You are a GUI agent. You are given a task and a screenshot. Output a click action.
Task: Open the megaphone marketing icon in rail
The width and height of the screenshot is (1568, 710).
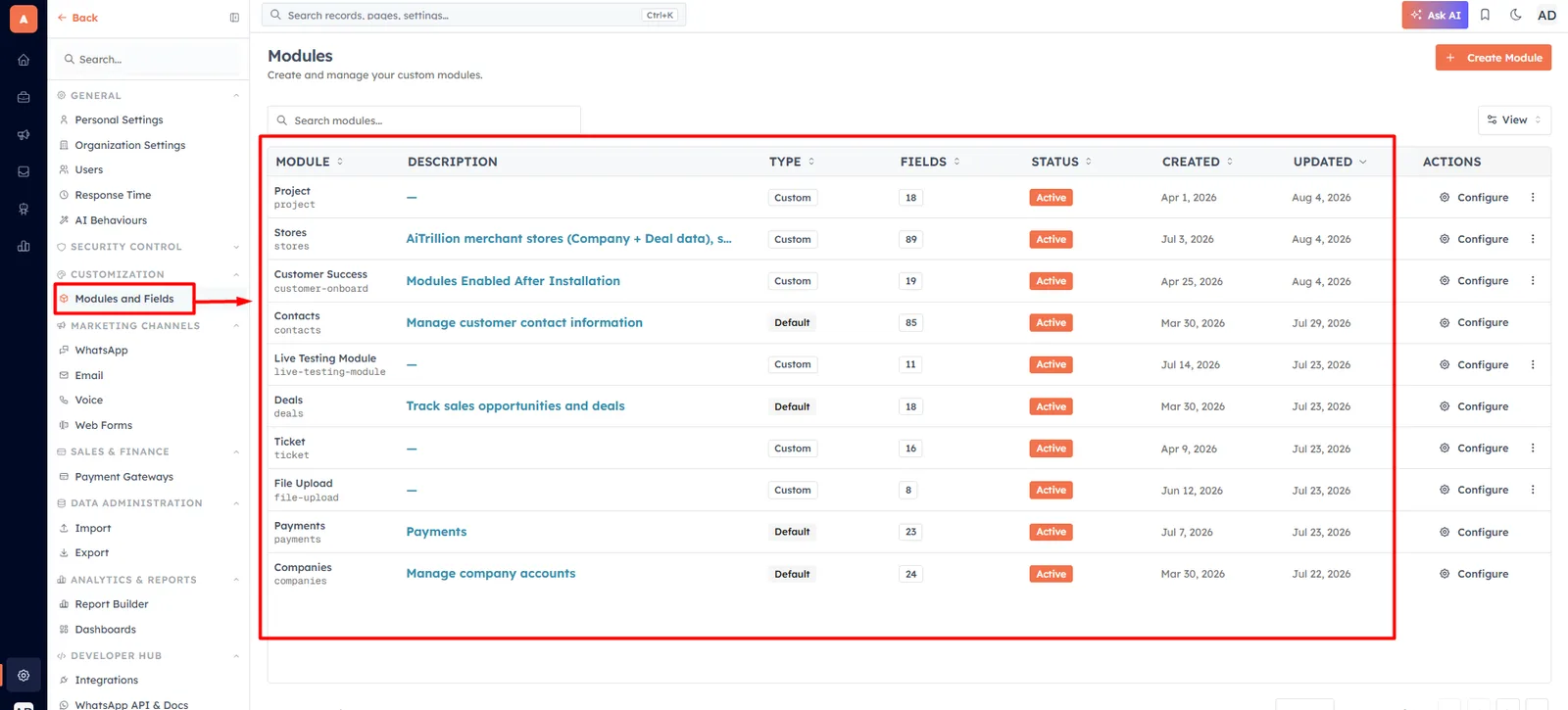24,134
